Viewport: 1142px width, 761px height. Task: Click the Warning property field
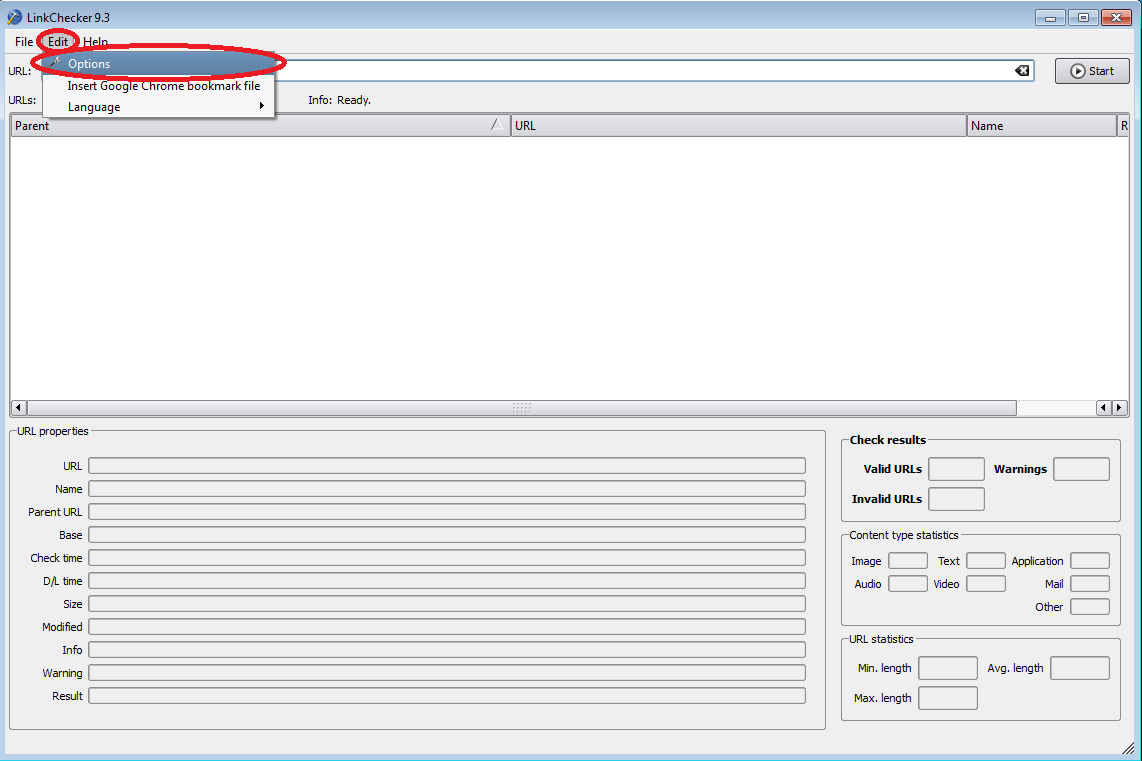pyautogui.click(x=446, y=673)
